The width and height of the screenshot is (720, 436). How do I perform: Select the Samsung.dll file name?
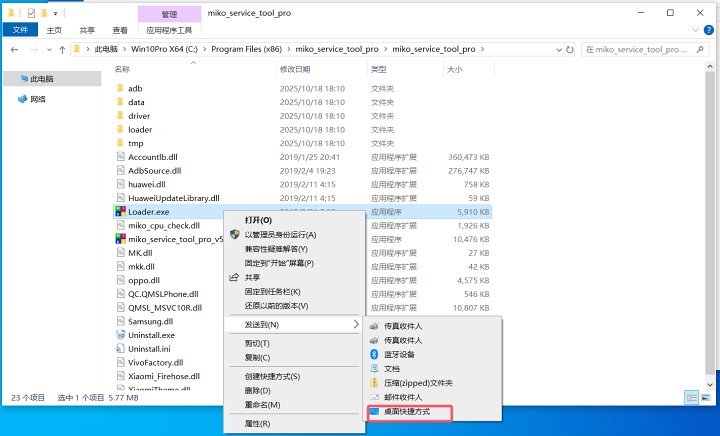[151, 321]
